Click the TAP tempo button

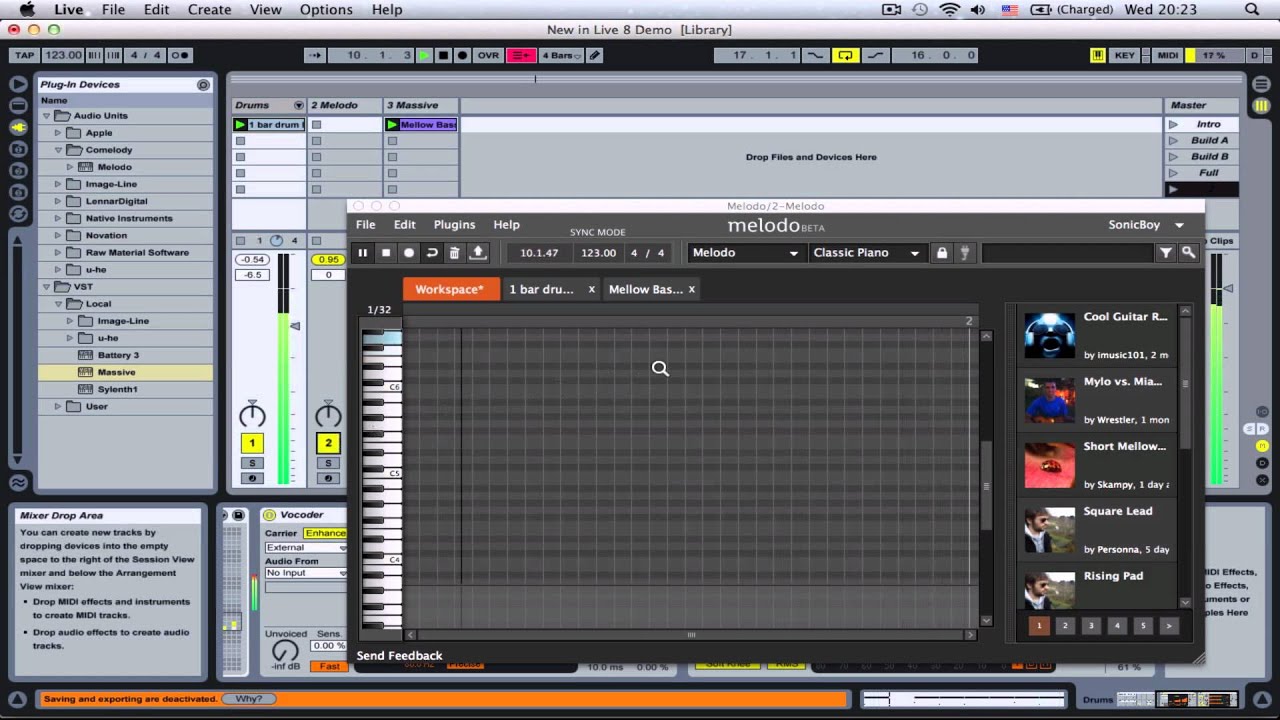point(25,55)
